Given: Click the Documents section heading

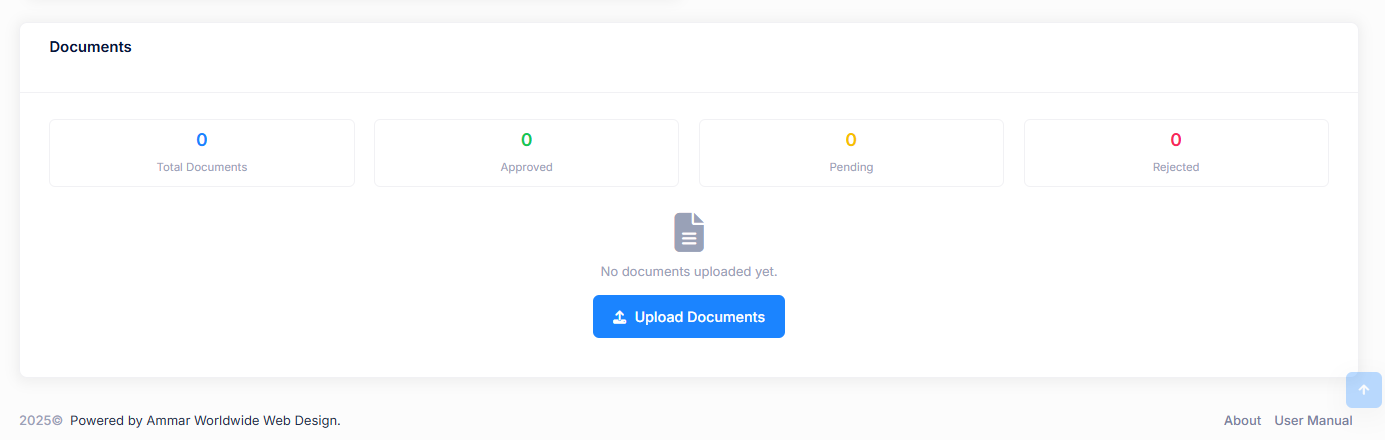Looking at the screenshot, I should (x=90, y=47).
